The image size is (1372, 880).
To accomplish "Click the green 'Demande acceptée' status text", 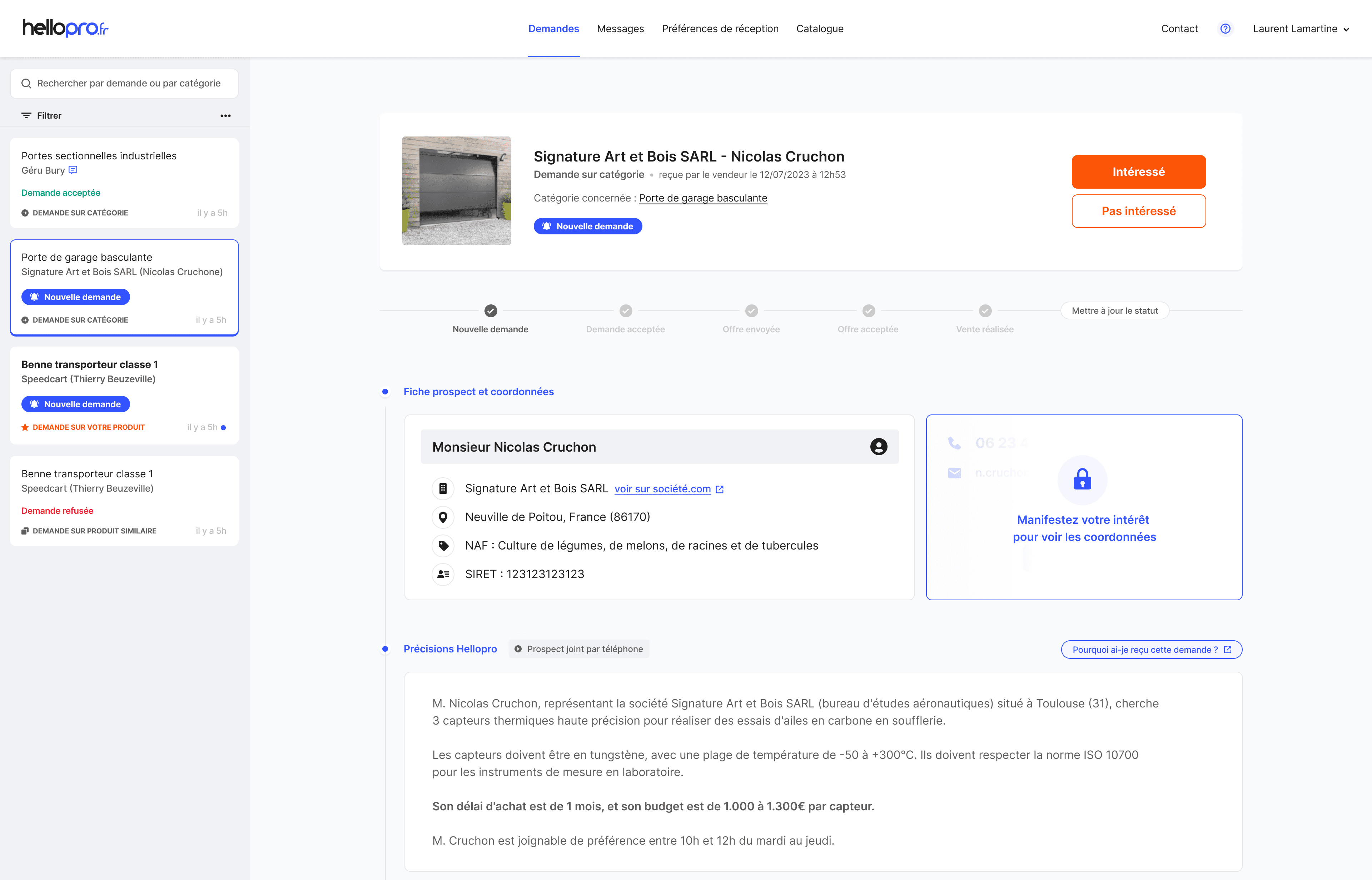I will 61,193.
